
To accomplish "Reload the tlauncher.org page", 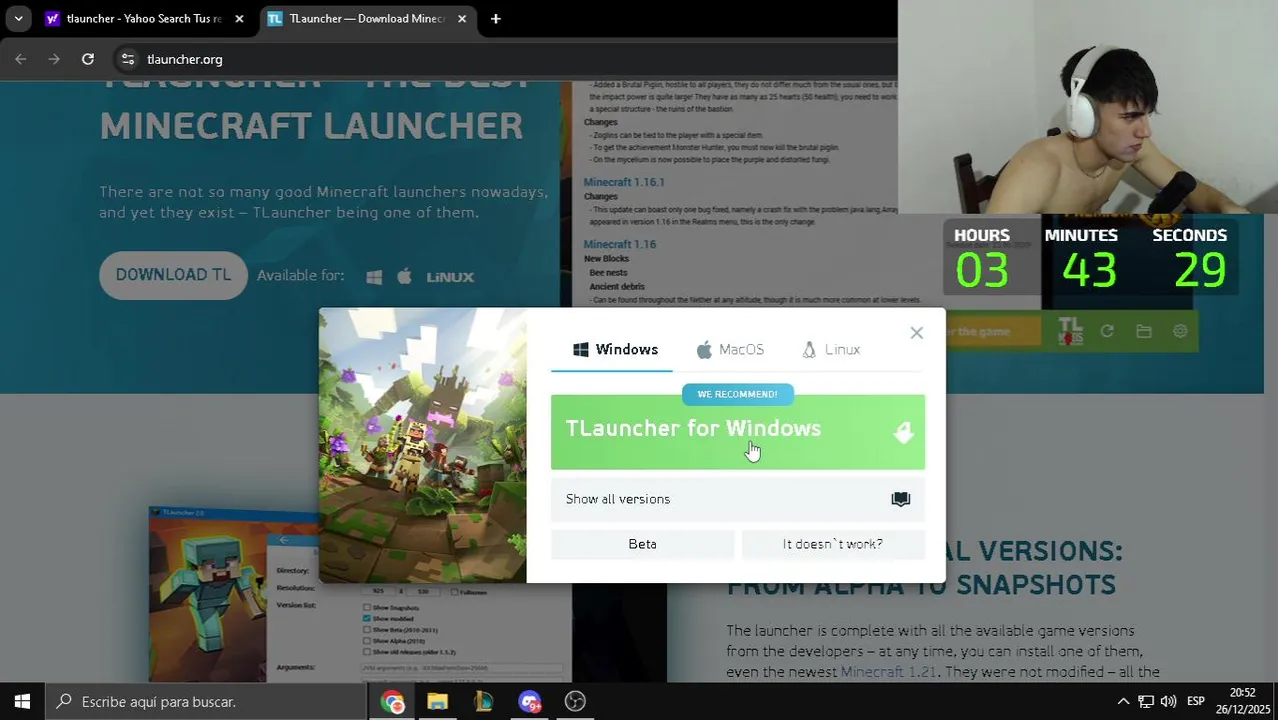I will click(x=88, y=59).
